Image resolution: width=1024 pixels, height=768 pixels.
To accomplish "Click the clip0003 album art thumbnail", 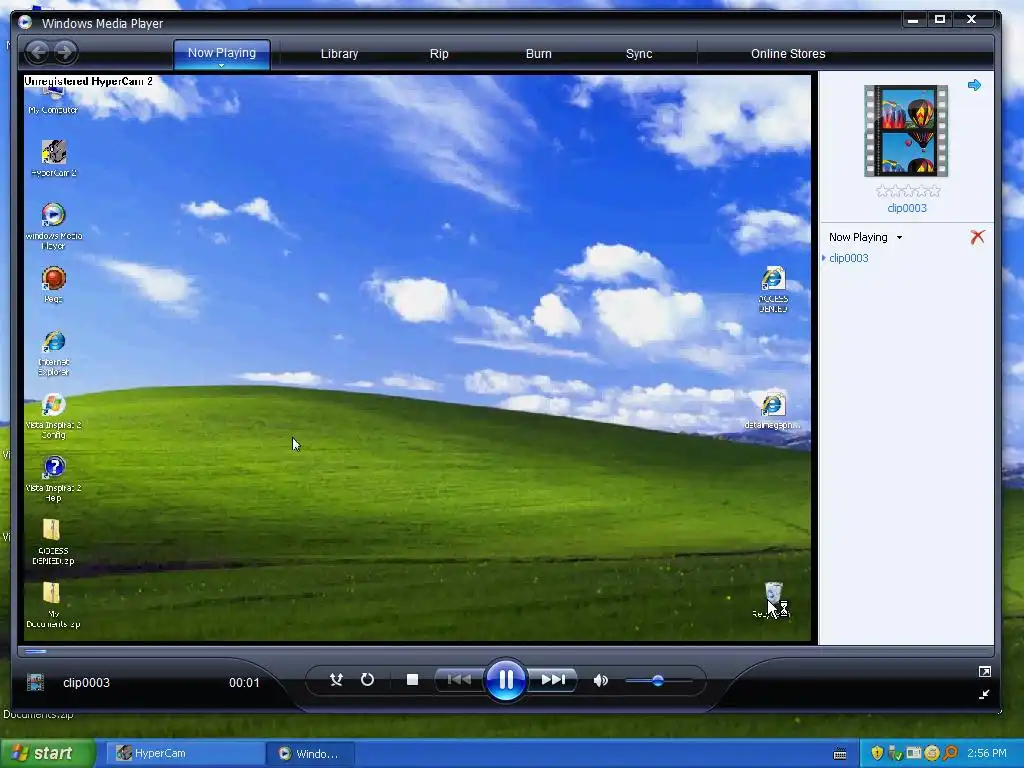I will click(906, 131).
